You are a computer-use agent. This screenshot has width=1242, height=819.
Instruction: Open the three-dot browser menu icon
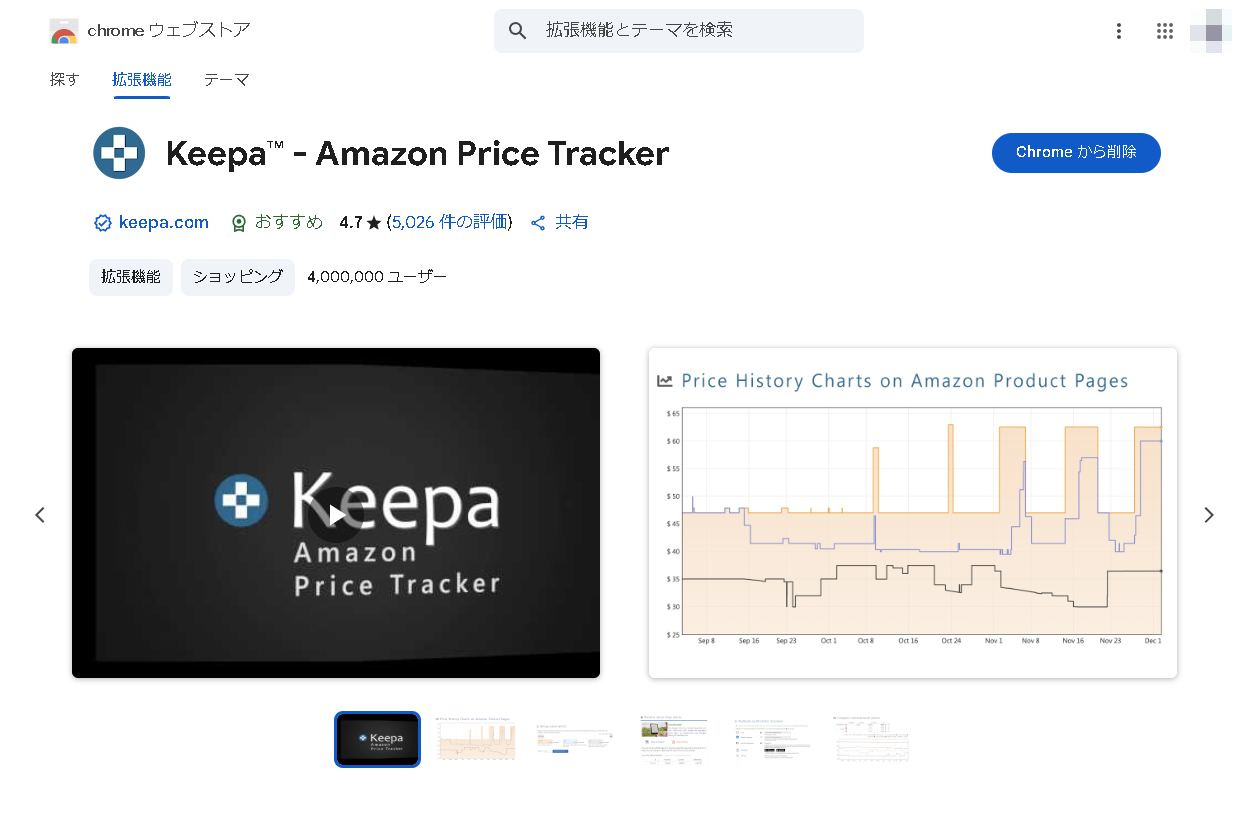pos(1118,31)
